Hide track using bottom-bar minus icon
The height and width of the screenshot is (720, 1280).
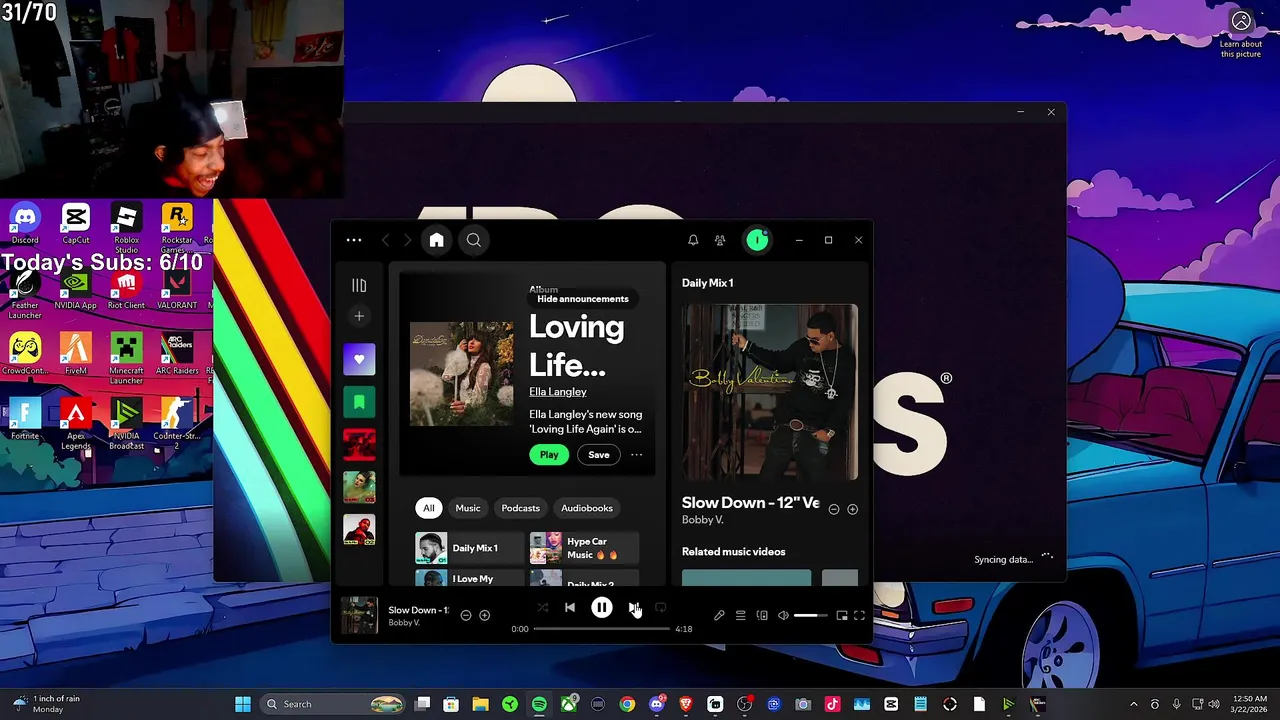(x=466, y=616)
